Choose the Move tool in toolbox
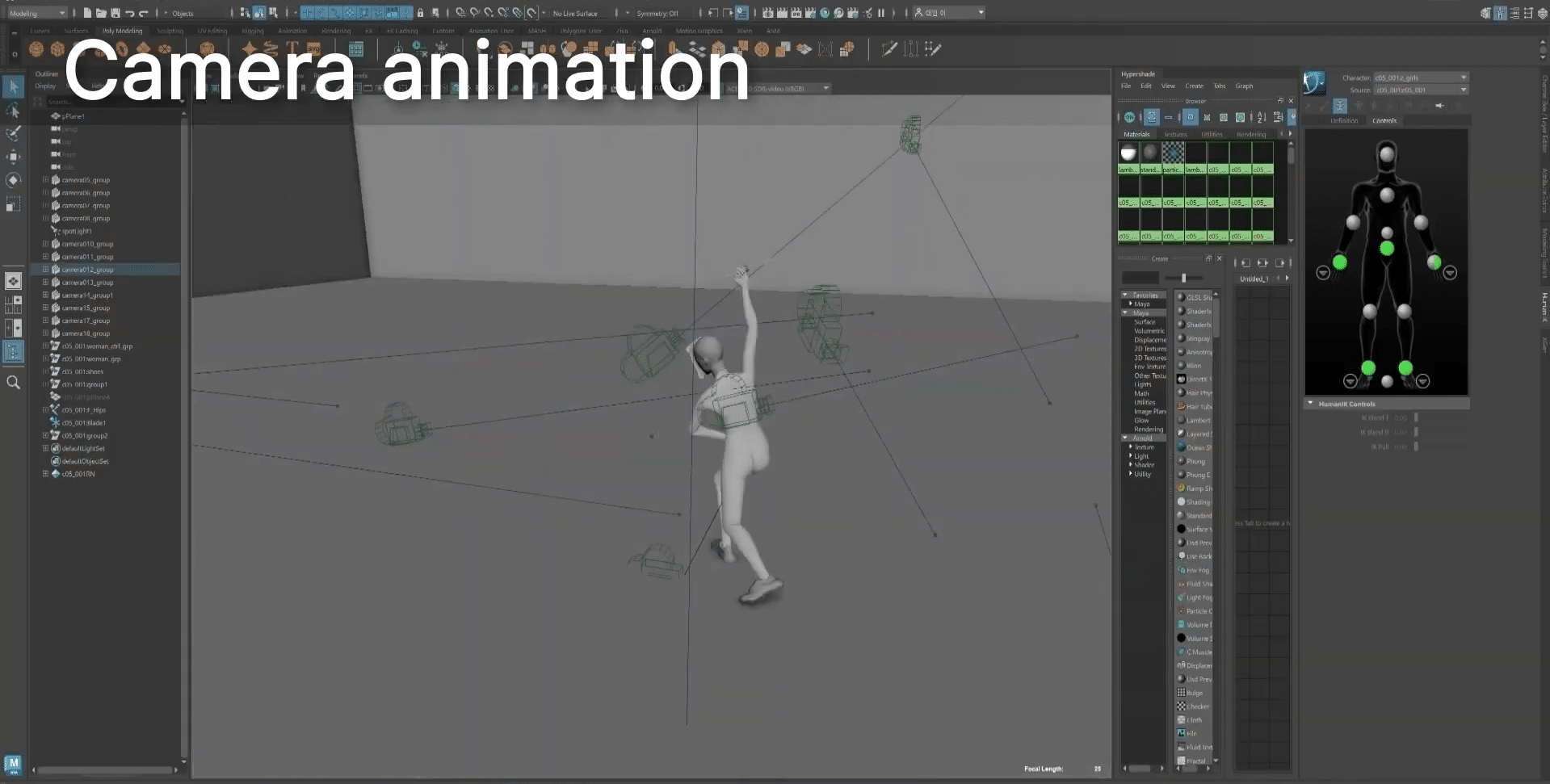Image resolution: width=1550 pixels, height=784 pixels. pyautogui.click(x=13, y=157)
